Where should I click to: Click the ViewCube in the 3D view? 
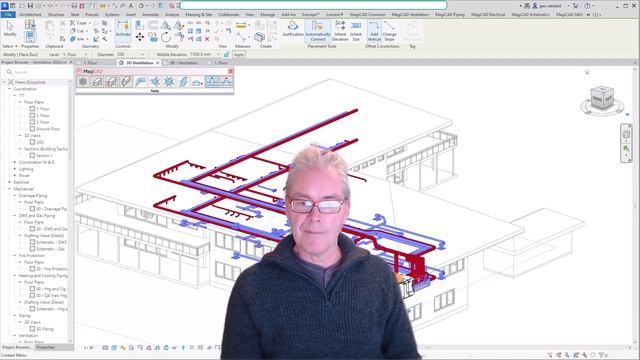click(602, 98)
